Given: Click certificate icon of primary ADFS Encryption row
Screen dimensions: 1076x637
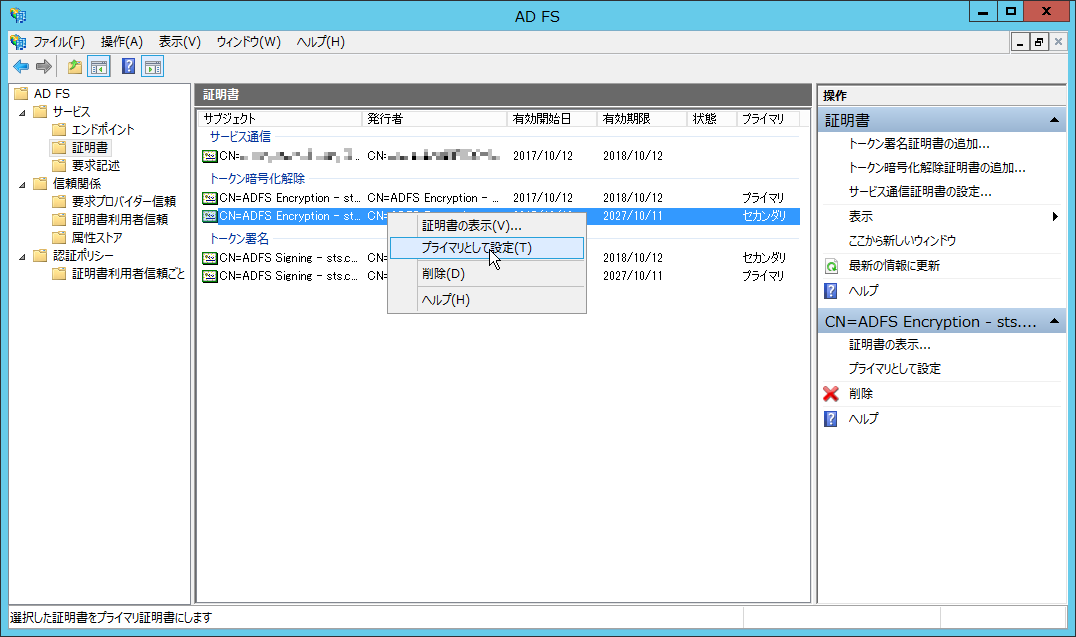Looking at the screenshot, I should (x=210, y=198).
